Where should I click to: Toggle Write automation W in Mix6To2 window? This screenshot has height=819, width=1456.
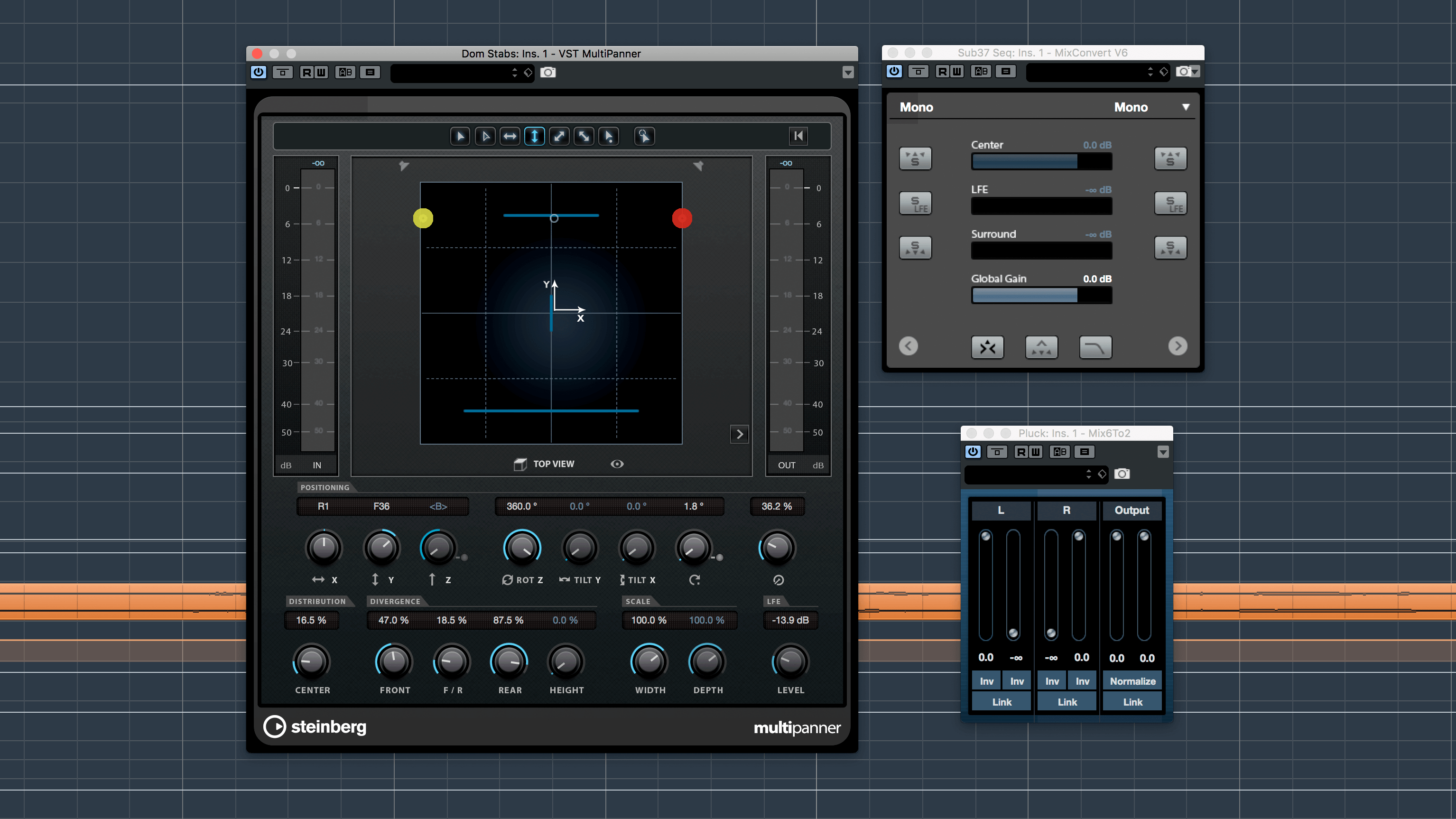1036,452
